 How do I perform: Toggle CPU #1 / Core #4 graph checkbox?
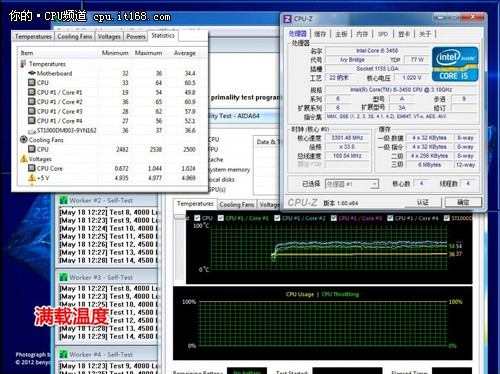390,218
